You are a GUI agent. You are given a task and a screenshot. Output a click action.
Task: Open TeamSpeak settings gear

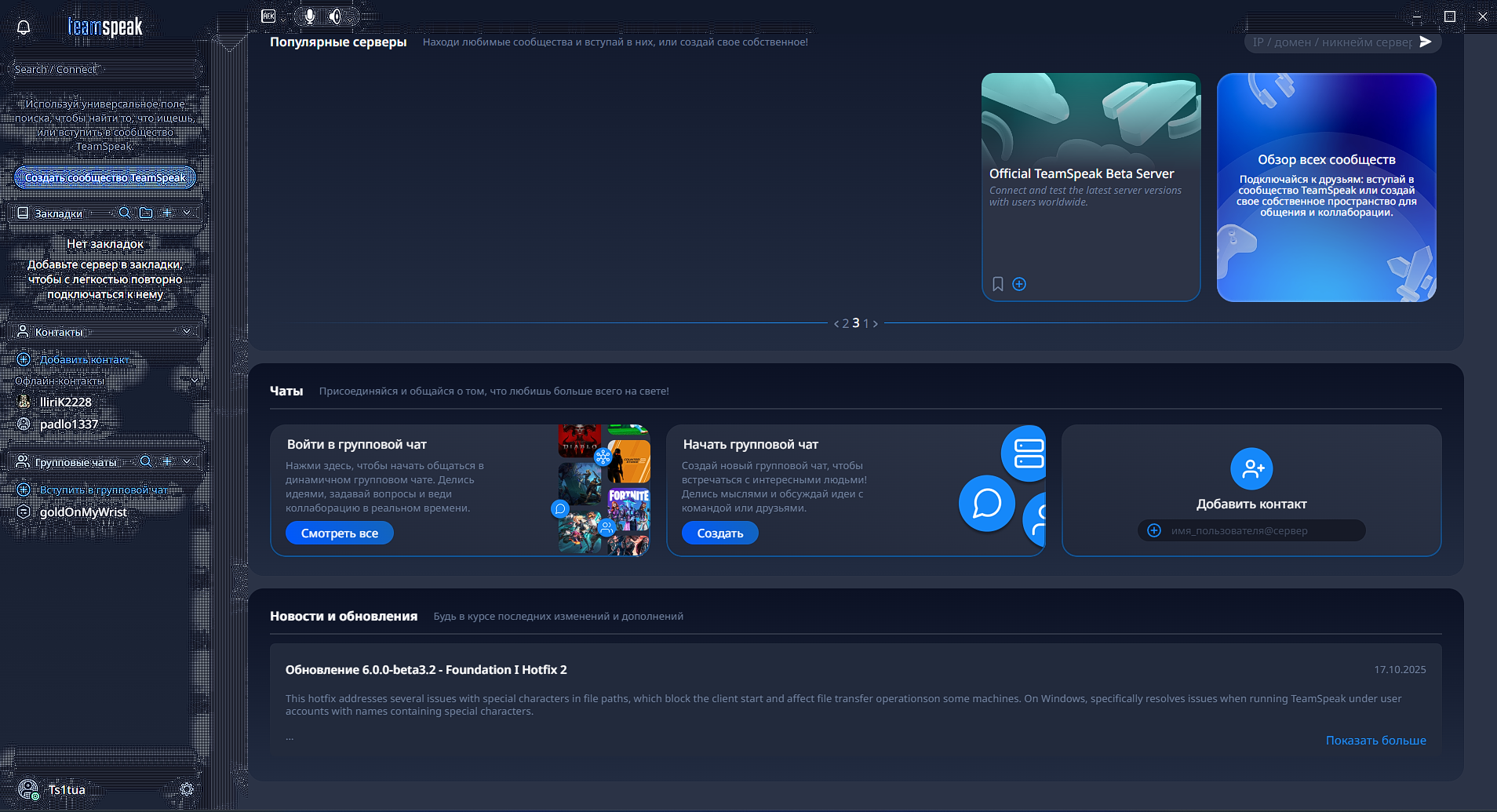click(187, 789)
